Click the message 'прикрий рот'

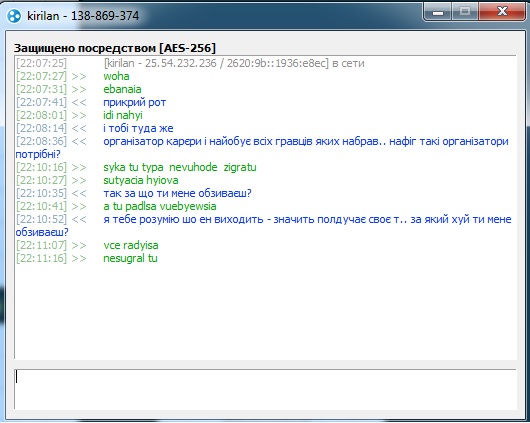pyautogui.click(x=135, y=102)
